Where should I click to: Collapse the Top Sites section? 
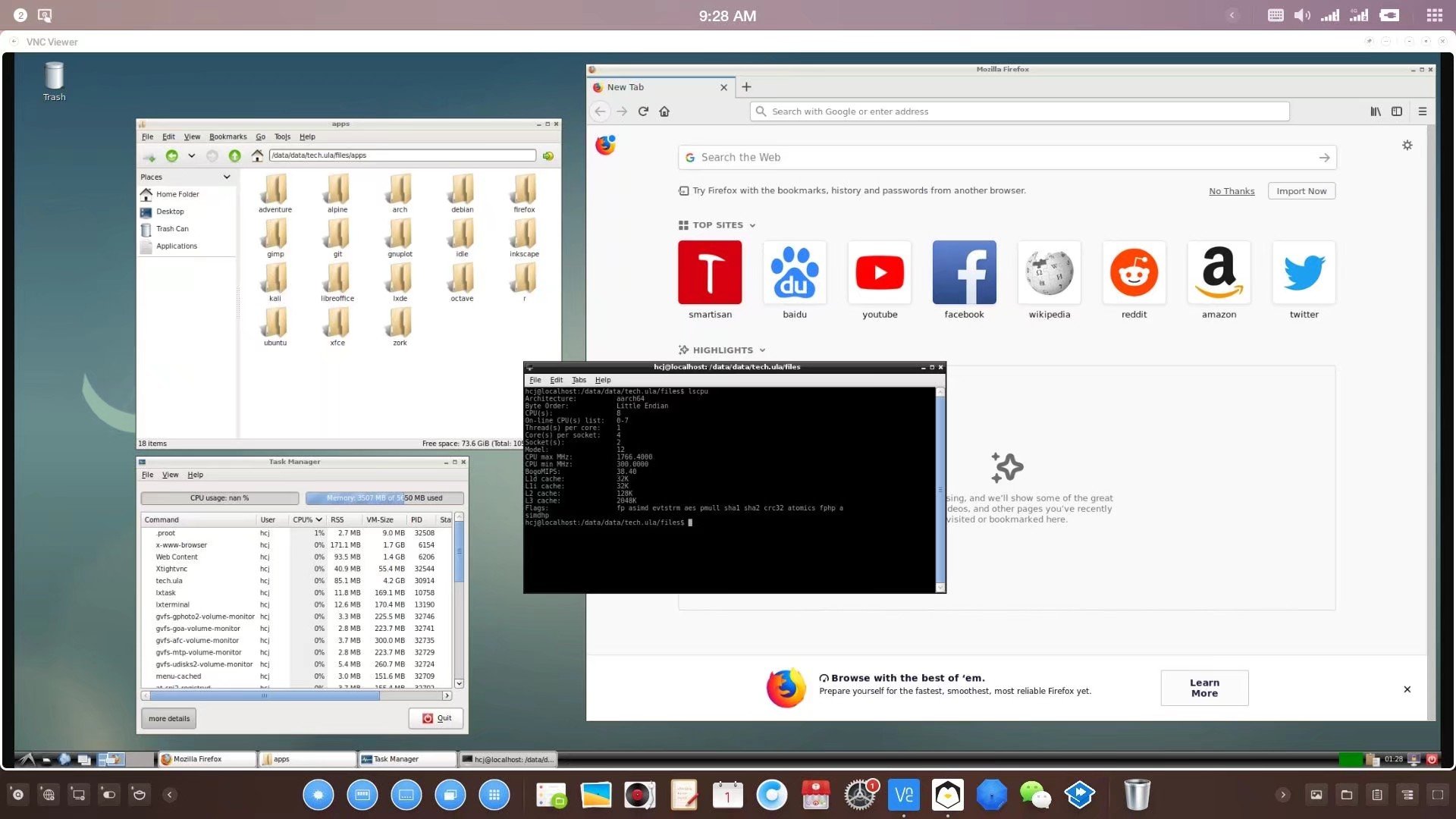pyautogui.click(x=752, y=225)
